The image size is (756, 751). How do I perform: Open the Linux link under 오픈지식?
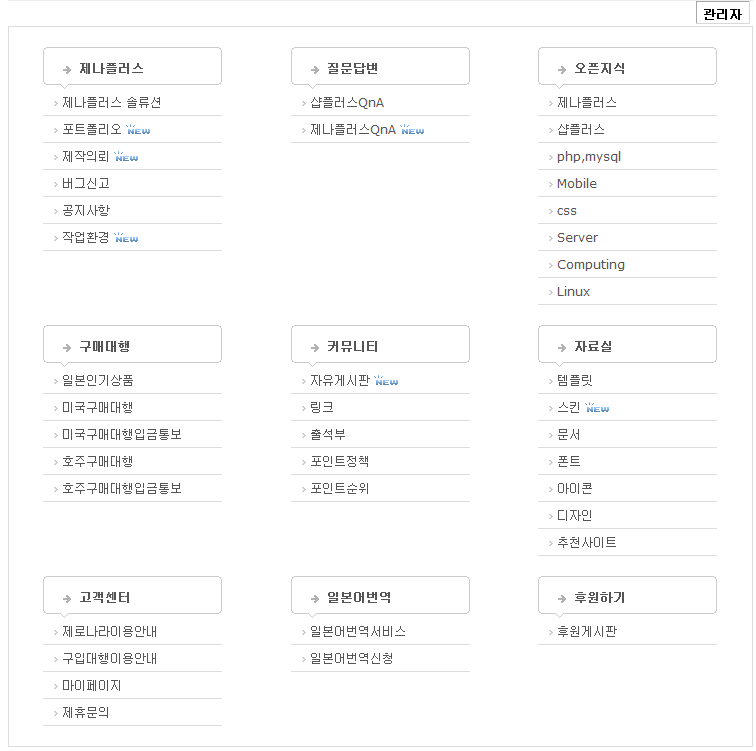pos(573,291)
